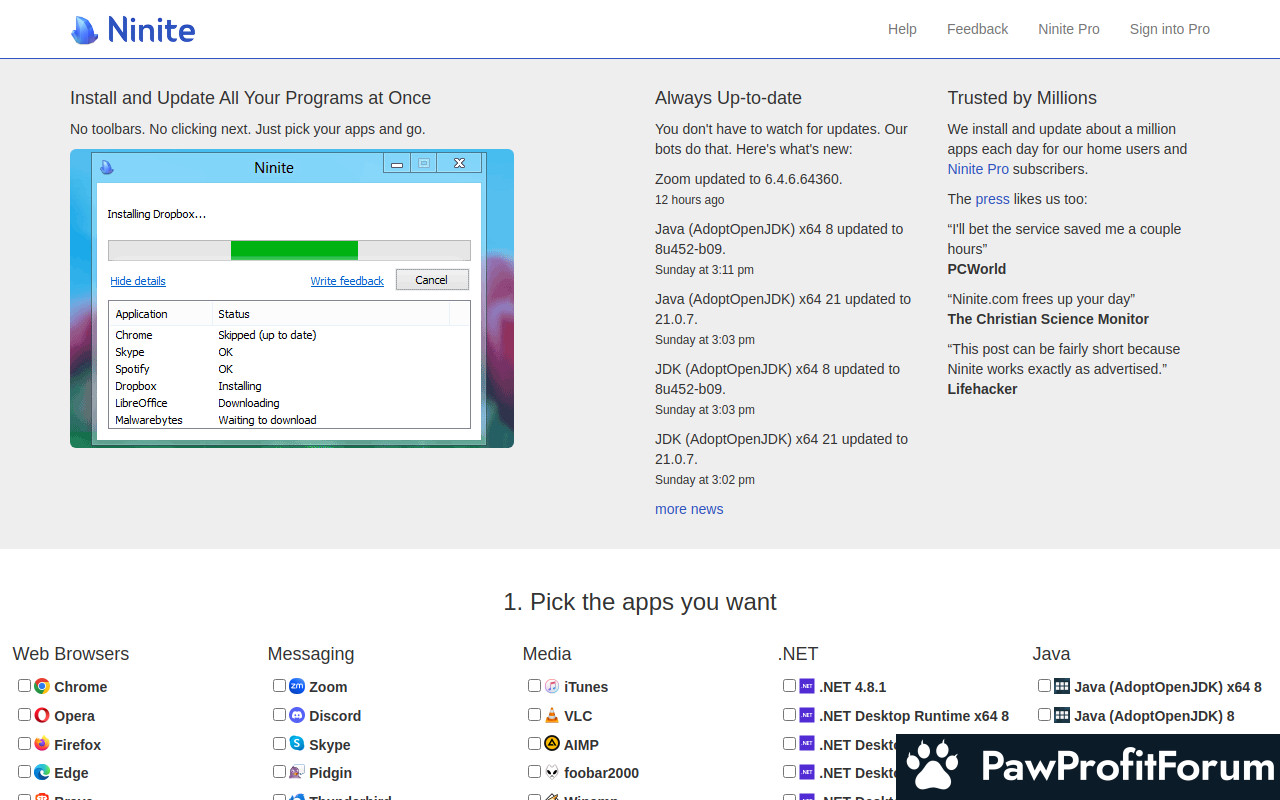Click Sign into Pro
The image size is (1280, 800).
pos(1170,29)
